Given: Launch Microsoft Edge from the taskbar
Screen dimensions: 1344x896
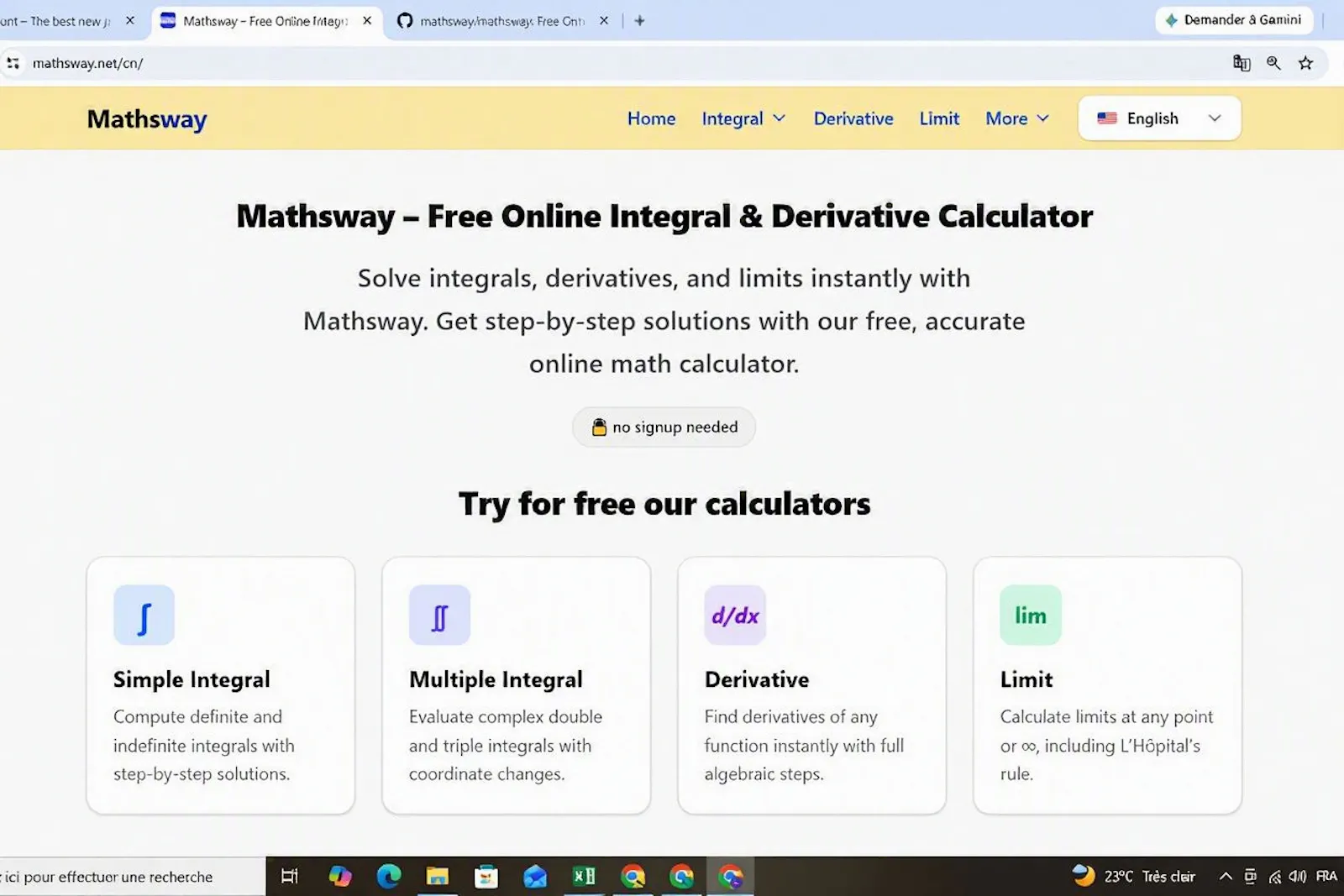Looking at the screenshot, I should [x=389, y=877].
